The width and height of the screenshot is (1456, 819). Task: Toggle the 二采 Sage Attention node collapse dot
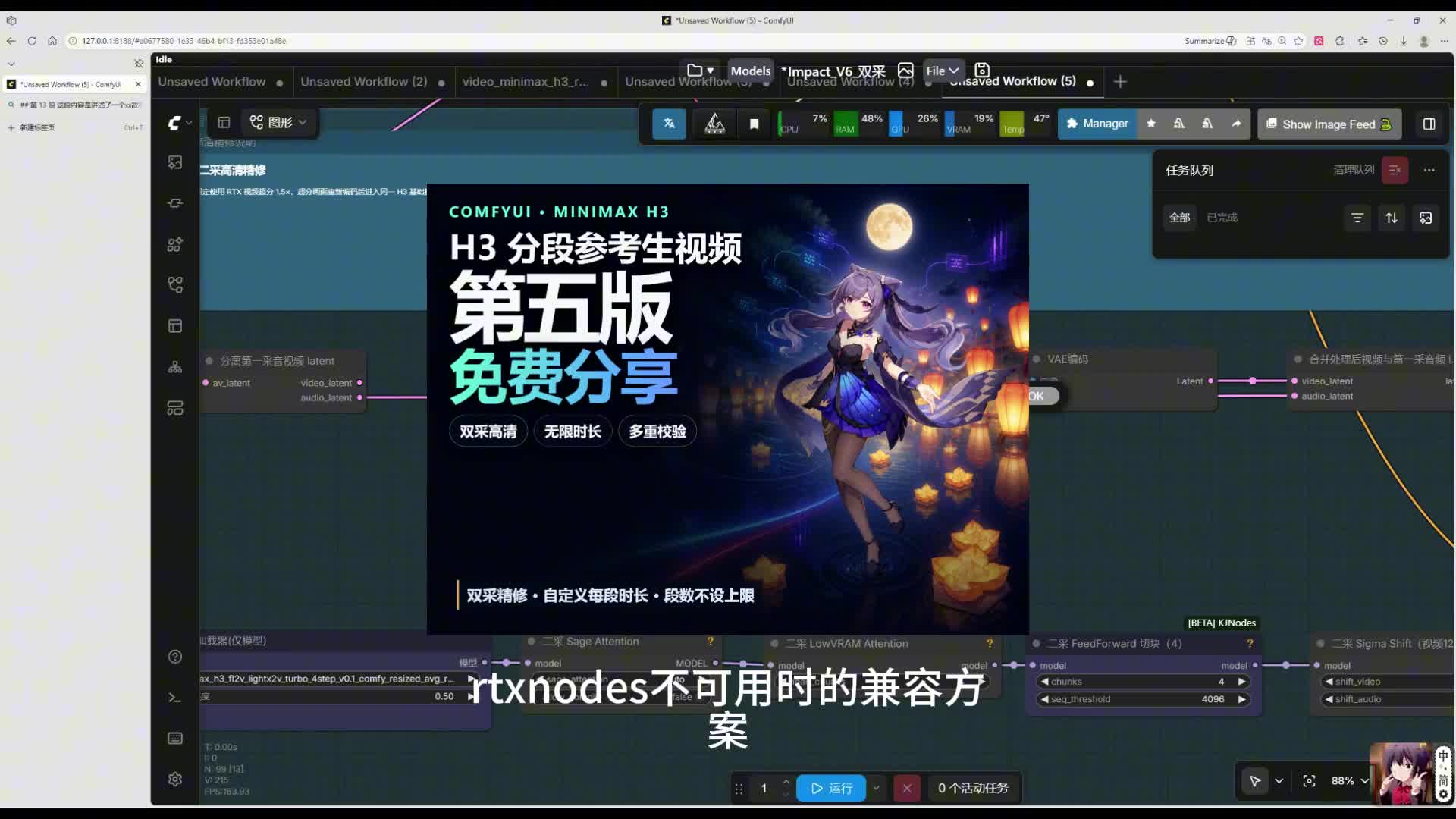pos(532,642)
